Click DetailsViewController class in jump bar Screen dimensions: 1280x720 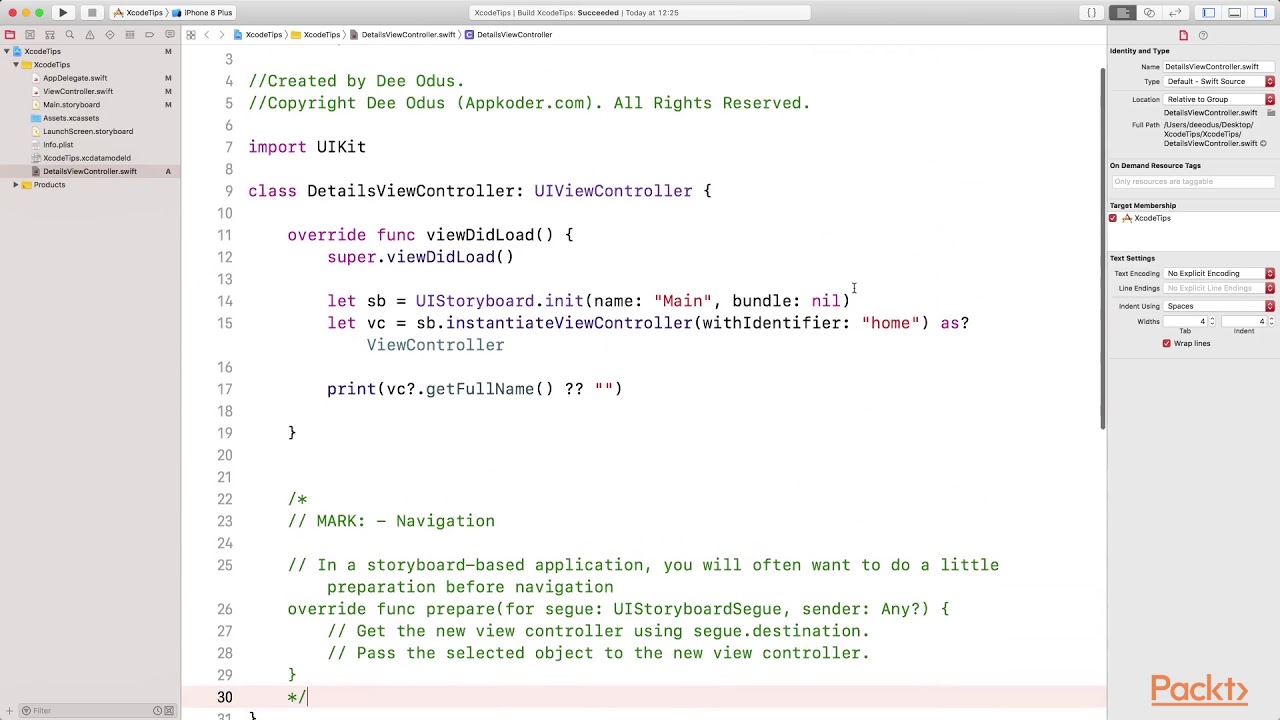tap(509, 35)
